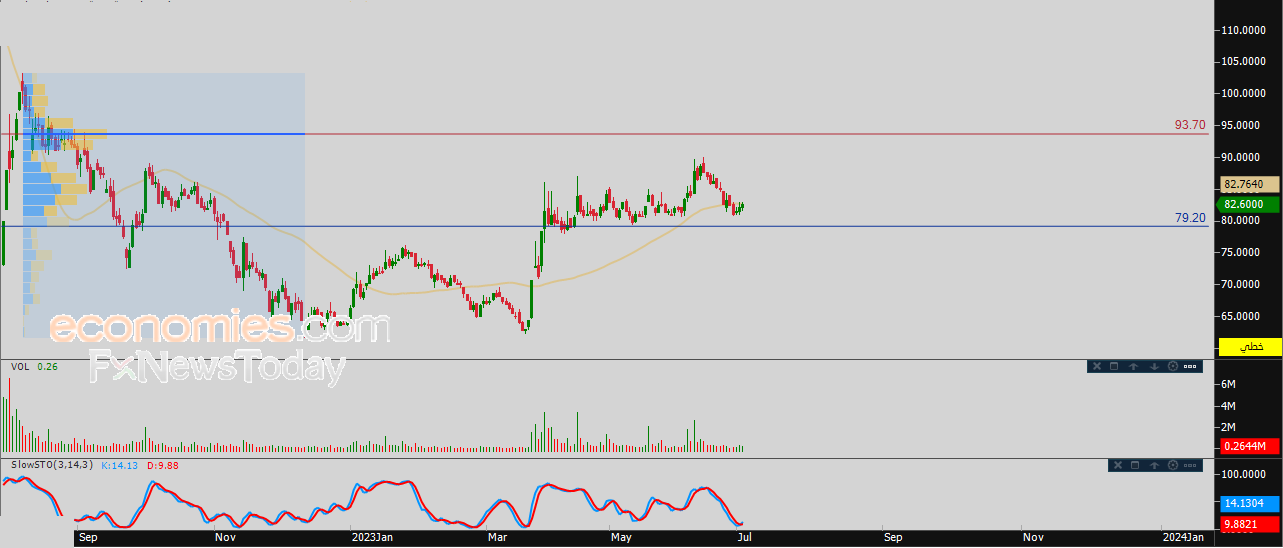Maximize the SlowSTO indicator pane
Viewport: 1283px width, 548px height.
(1135, 465)
